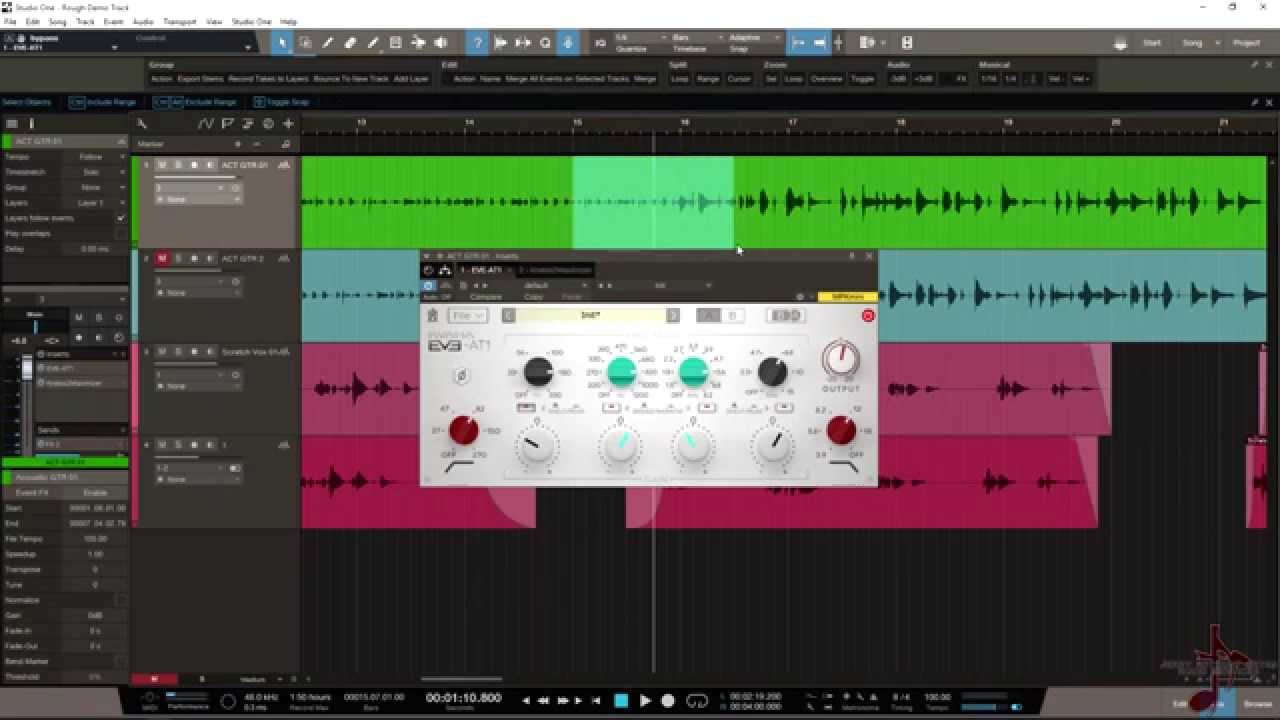Image resolution: width=1280 pixels, height=720 pixels.
Task: Select the Paint (pencil) tool
Action: (373, 43)
